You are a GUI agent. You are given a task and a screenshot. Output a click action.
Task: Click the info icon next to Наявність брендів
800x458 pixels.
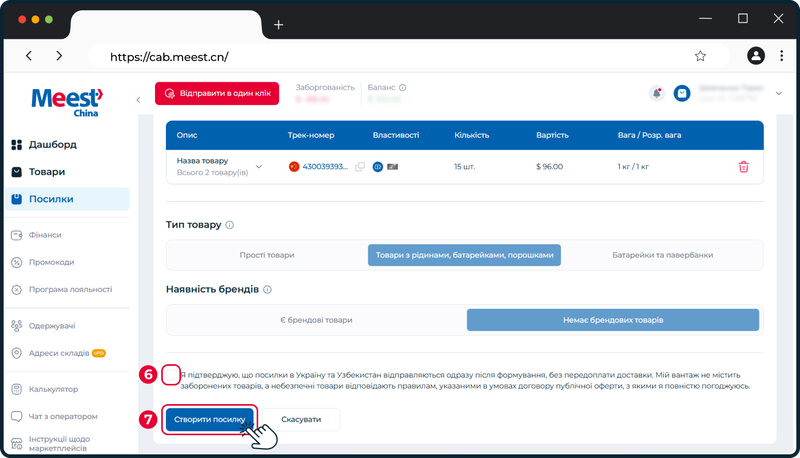pyautogui.click(x=267, y=289)
